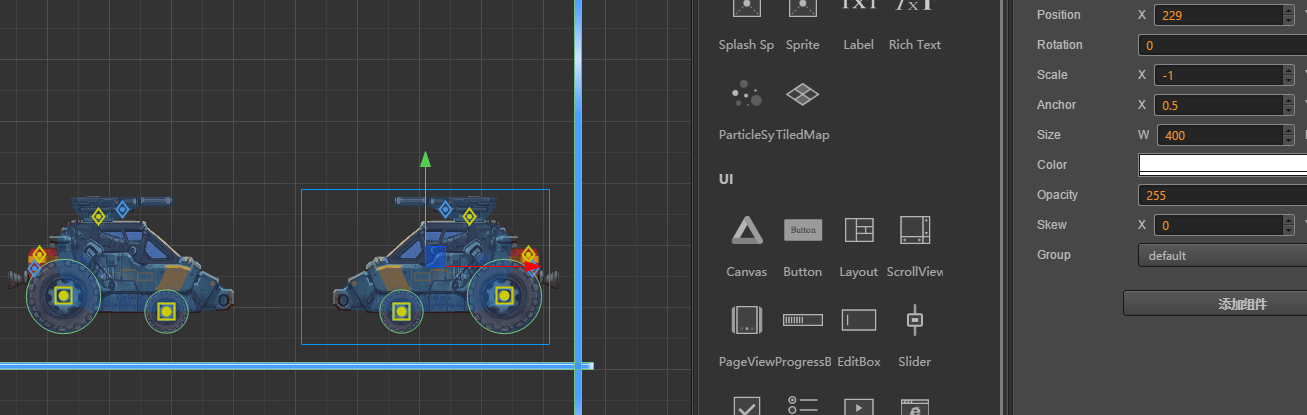
Task: Select the left vehicle's large wheel collider
Action: (63, 295)
